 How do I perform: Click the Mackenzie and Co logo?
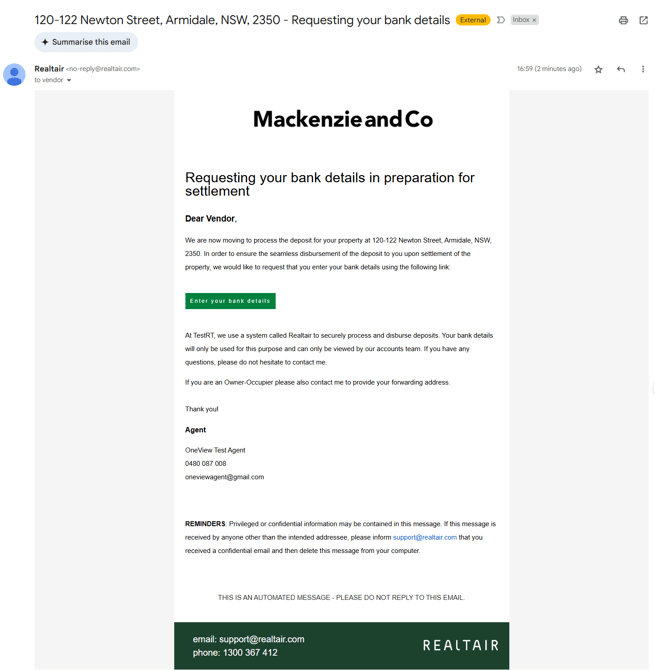(343, 119)
